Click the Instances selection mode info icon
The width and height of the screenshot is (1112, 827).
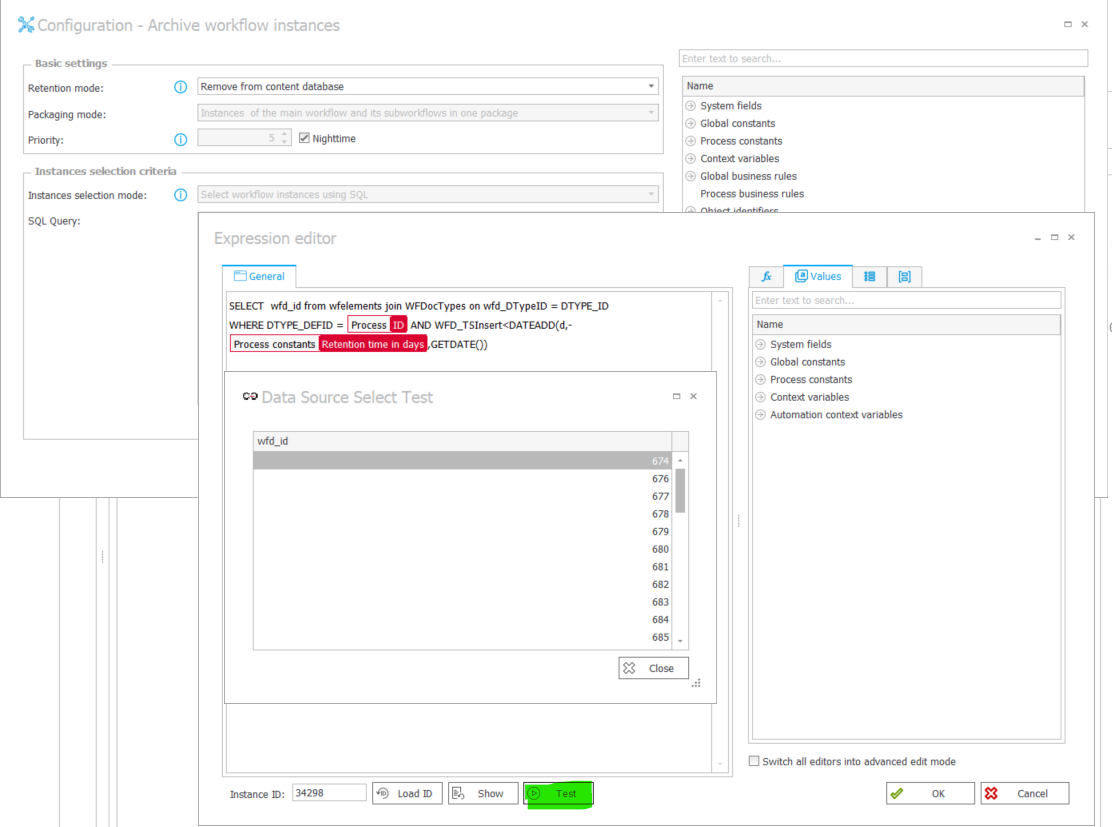(x=181, y=195)
